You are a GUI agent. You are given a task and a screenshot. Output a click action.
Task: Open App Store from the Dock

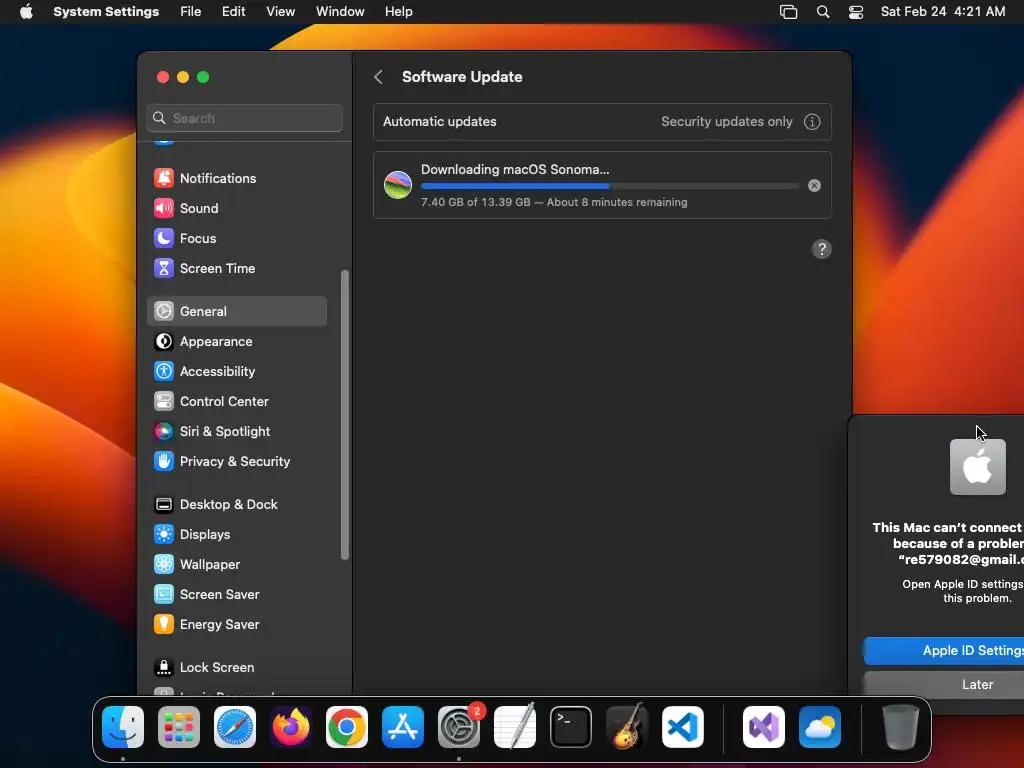click(x=403, y=727)
